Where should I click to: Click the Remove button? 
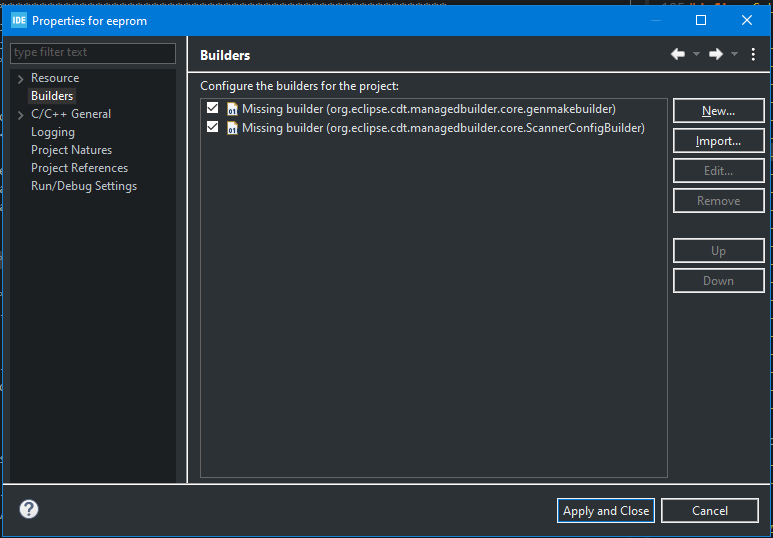718,201
